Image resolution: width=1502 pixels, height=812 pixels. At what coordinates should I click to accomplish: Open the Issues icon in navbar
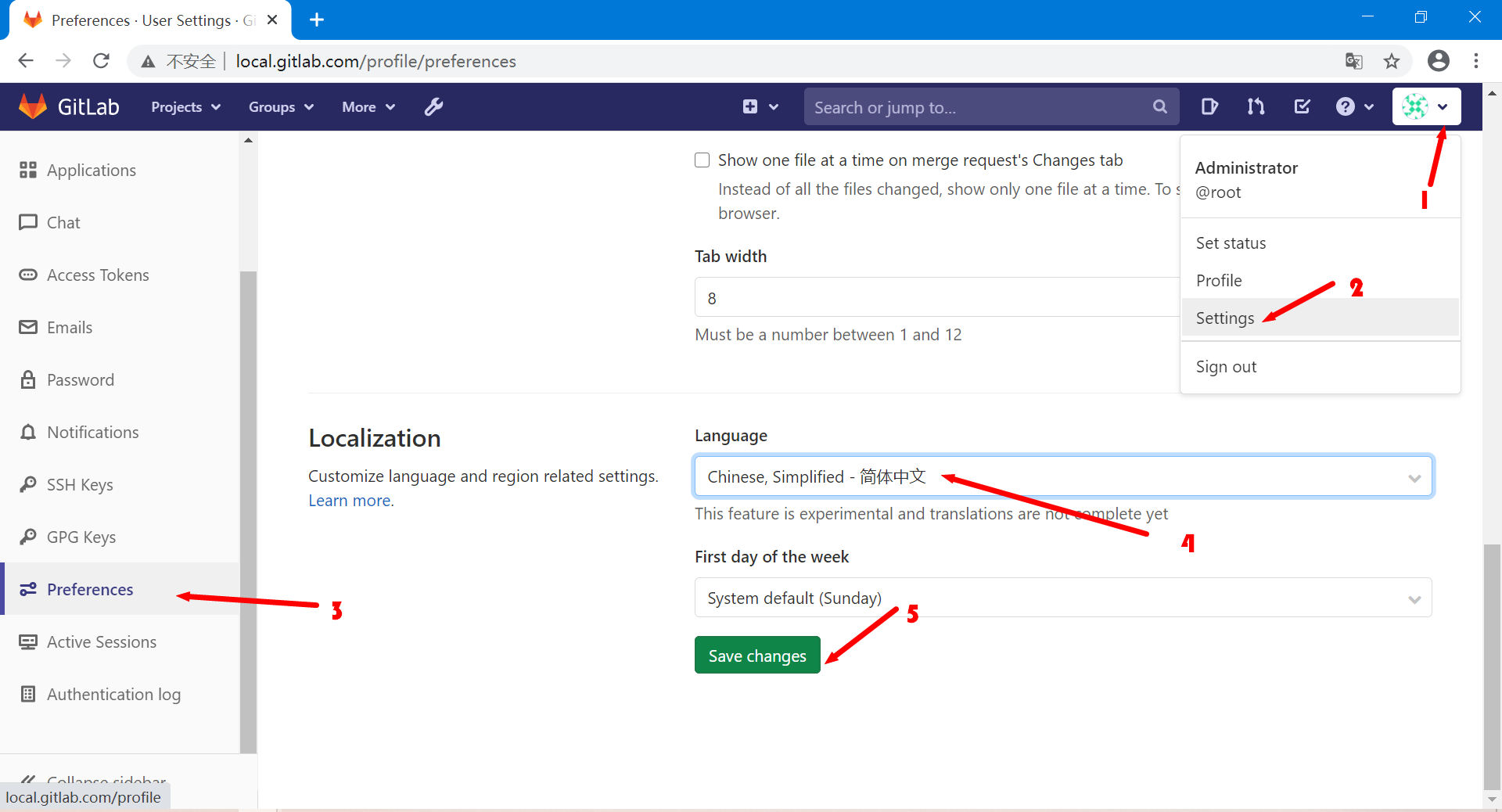1209,106
